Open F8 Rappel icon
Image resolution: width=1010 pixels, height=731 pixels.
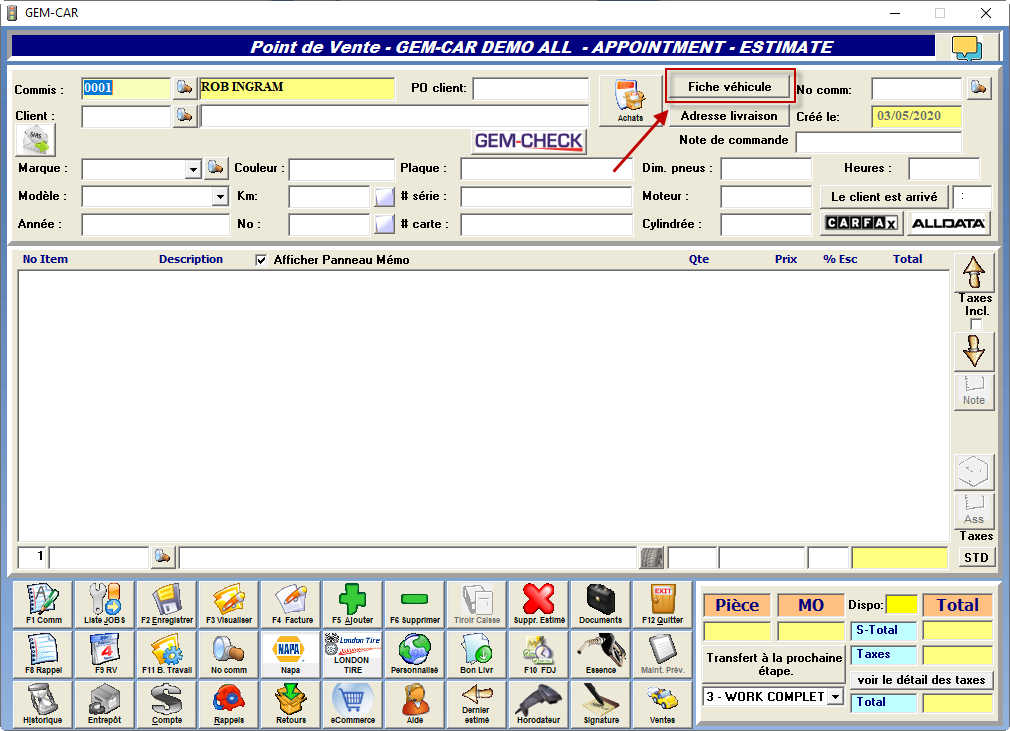43,654
